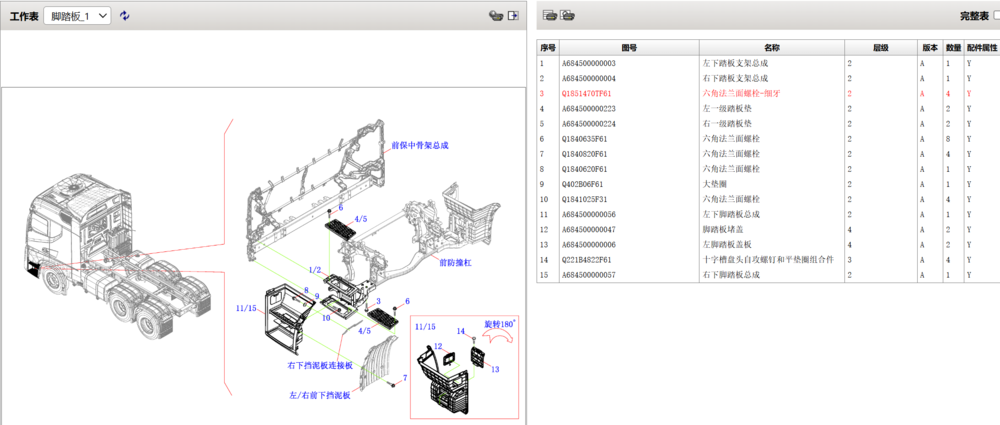Image resolution: width=1000 pixels, height=425 pixels.
Task: Select part number Q1840635F61
Action: coord(584,138)
